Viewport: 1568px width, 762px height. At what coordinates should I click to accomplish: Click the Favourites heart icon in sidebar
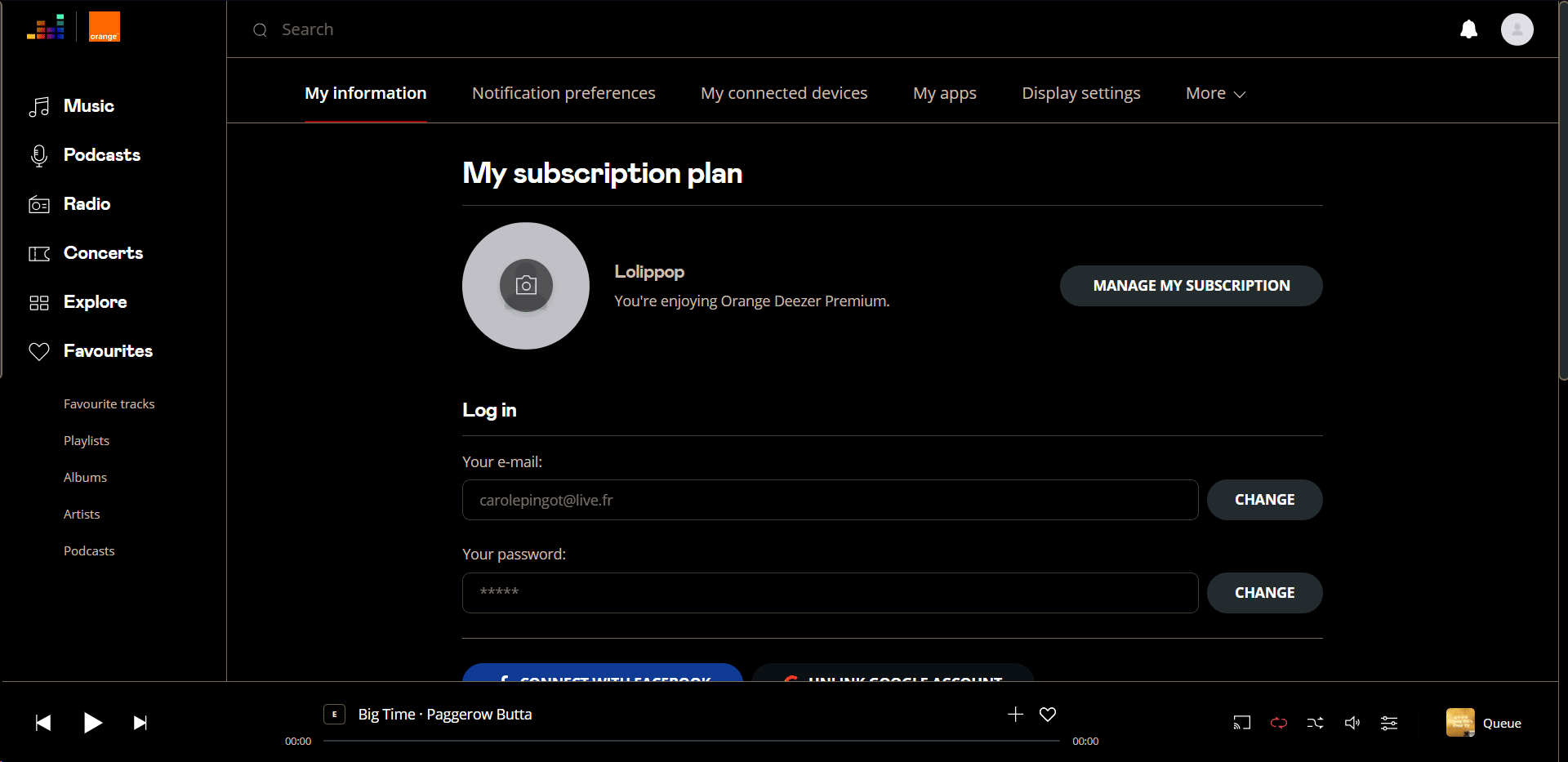tap(39, 351)
